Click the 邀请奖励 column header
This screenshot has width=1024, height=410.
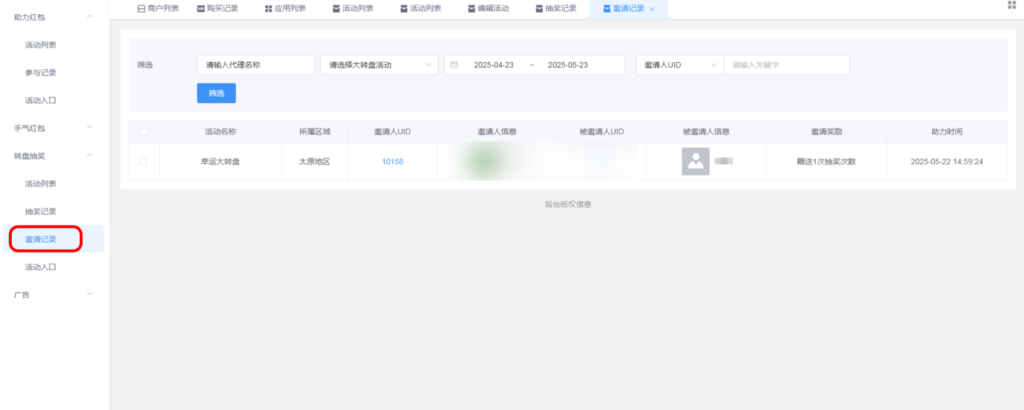point(826,131)
